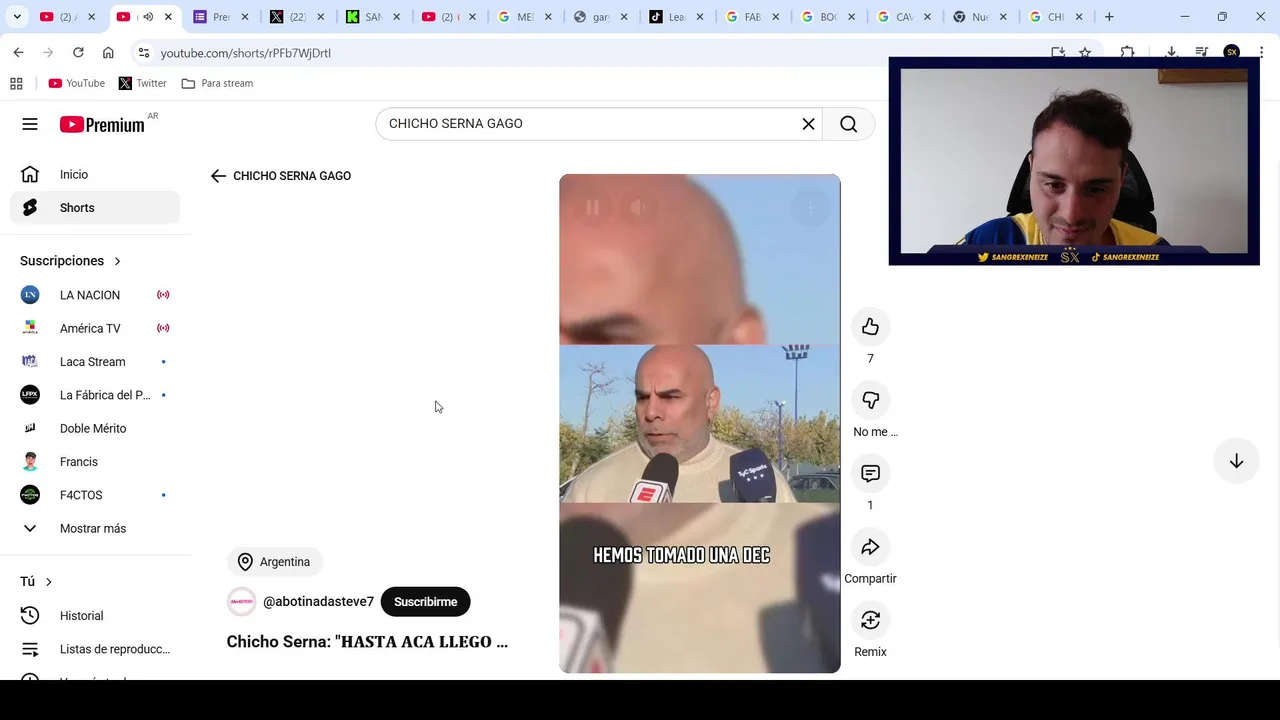Image resolution: width=1280 pixels, height=720 pixels.
Task: Open the Twitter bookmark in the bookmarks bar
Action: (x=143, y=83)
